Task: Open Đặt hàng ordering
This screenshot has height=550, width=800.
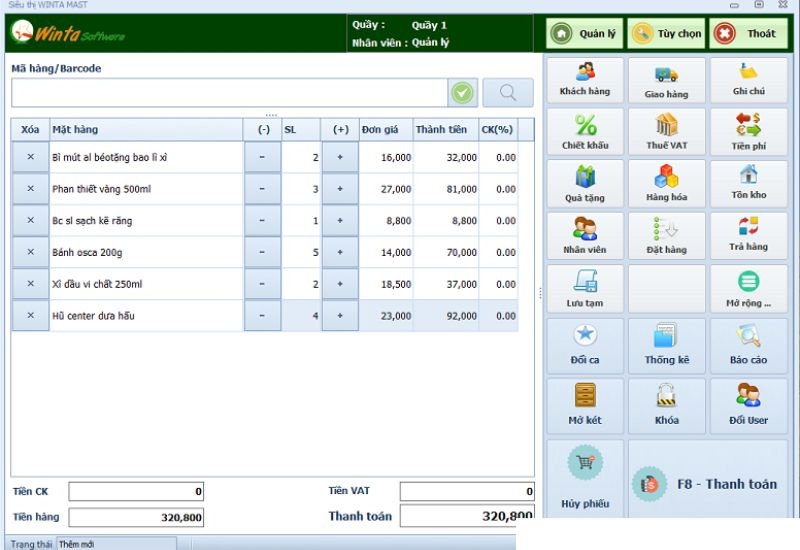Action: (x=666, y=236)
